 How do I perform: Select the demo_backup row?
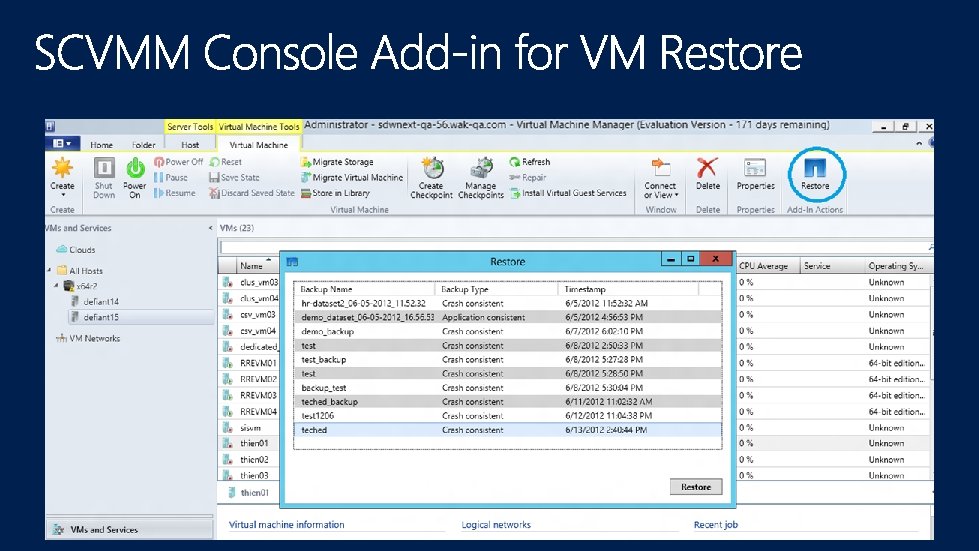(x=508, y=331)
